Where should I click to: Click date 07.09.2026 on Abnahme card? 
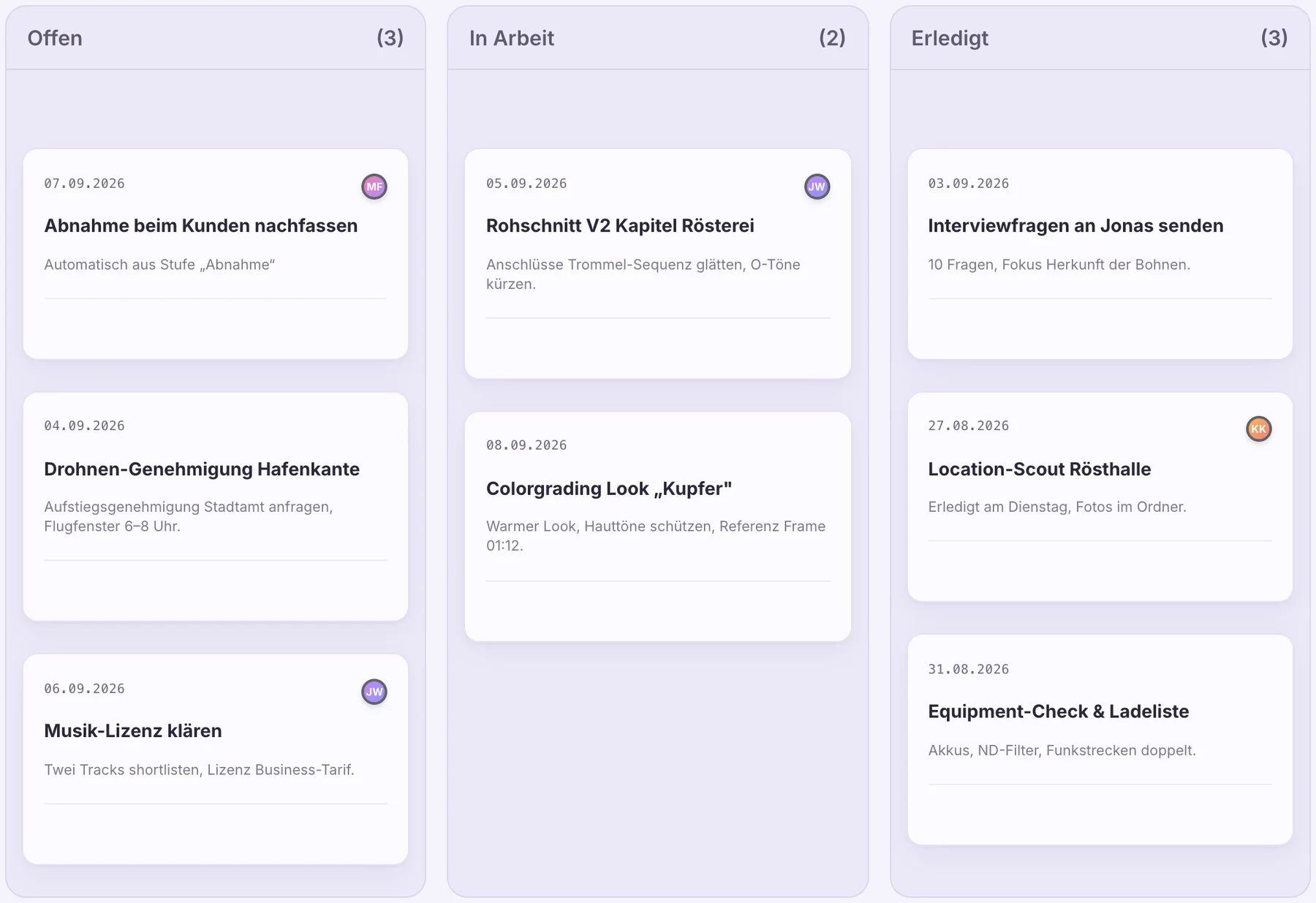click(x=84, y=184)
